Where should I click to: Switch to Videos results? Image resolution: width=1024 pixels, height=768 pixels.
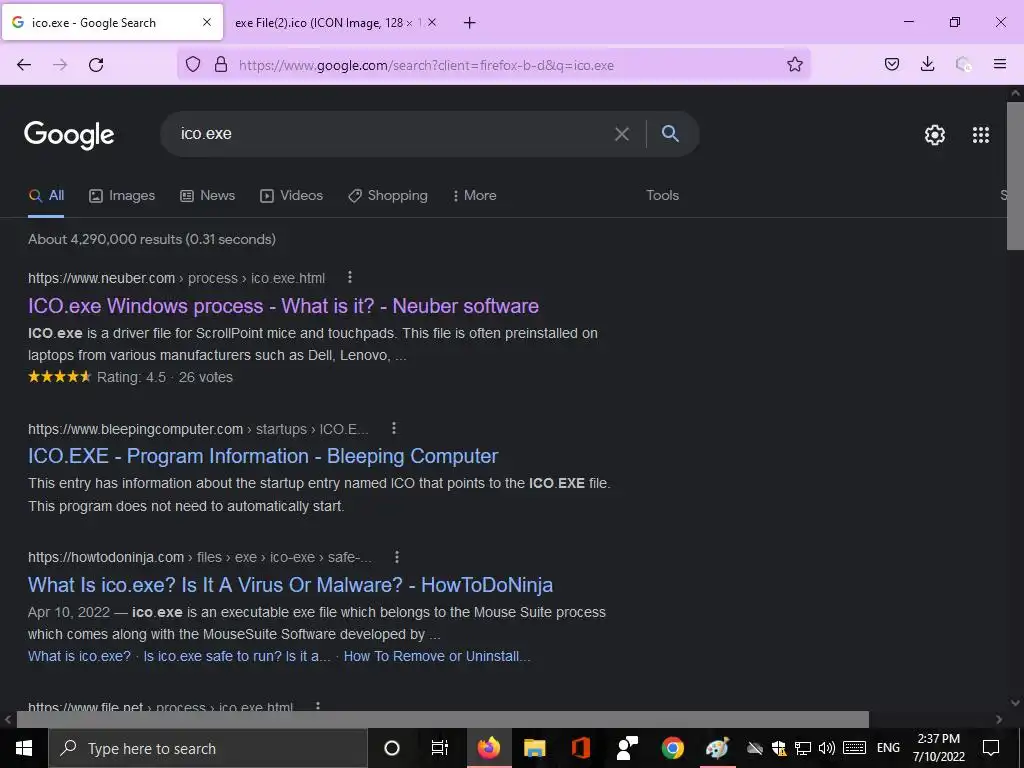pos(291,195)
